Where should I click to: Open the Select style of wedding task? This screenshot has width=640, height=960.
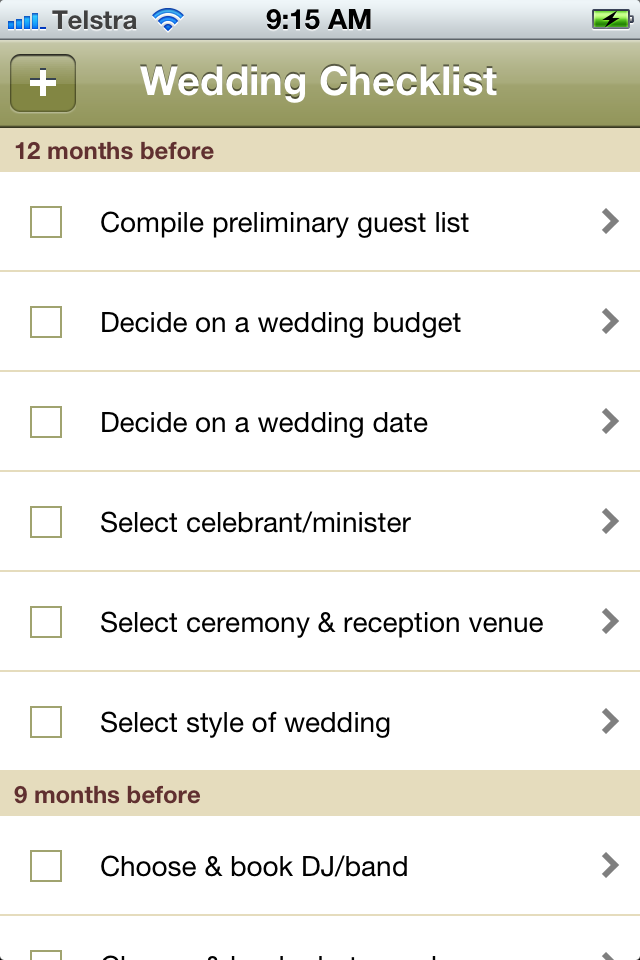[245, 723]
